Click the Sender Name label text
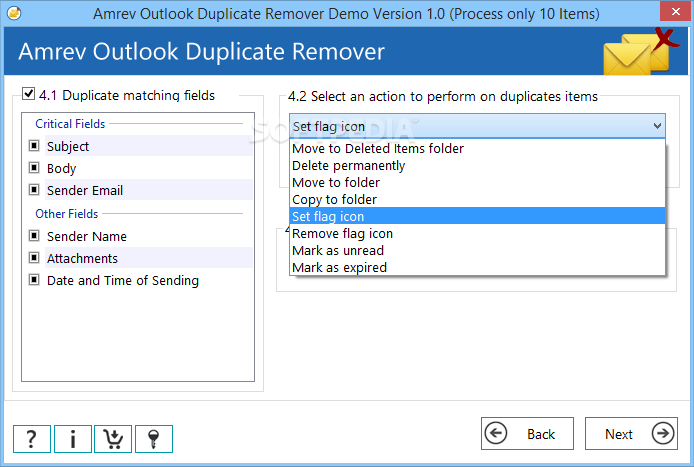The image size is (694, 467). point(87,236)
